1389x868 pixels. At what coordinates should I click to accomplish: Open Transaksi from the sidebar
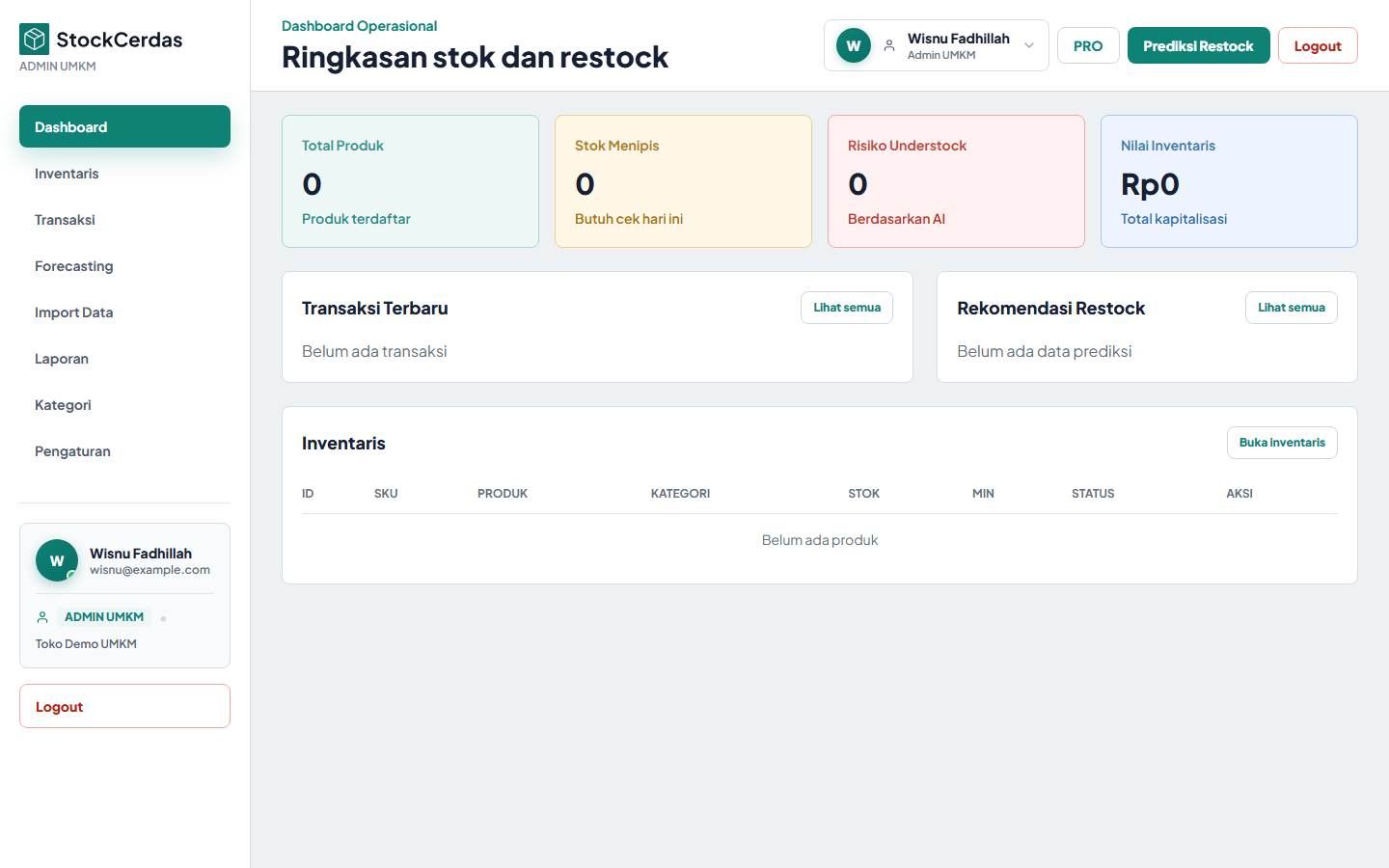click(124, 220)
